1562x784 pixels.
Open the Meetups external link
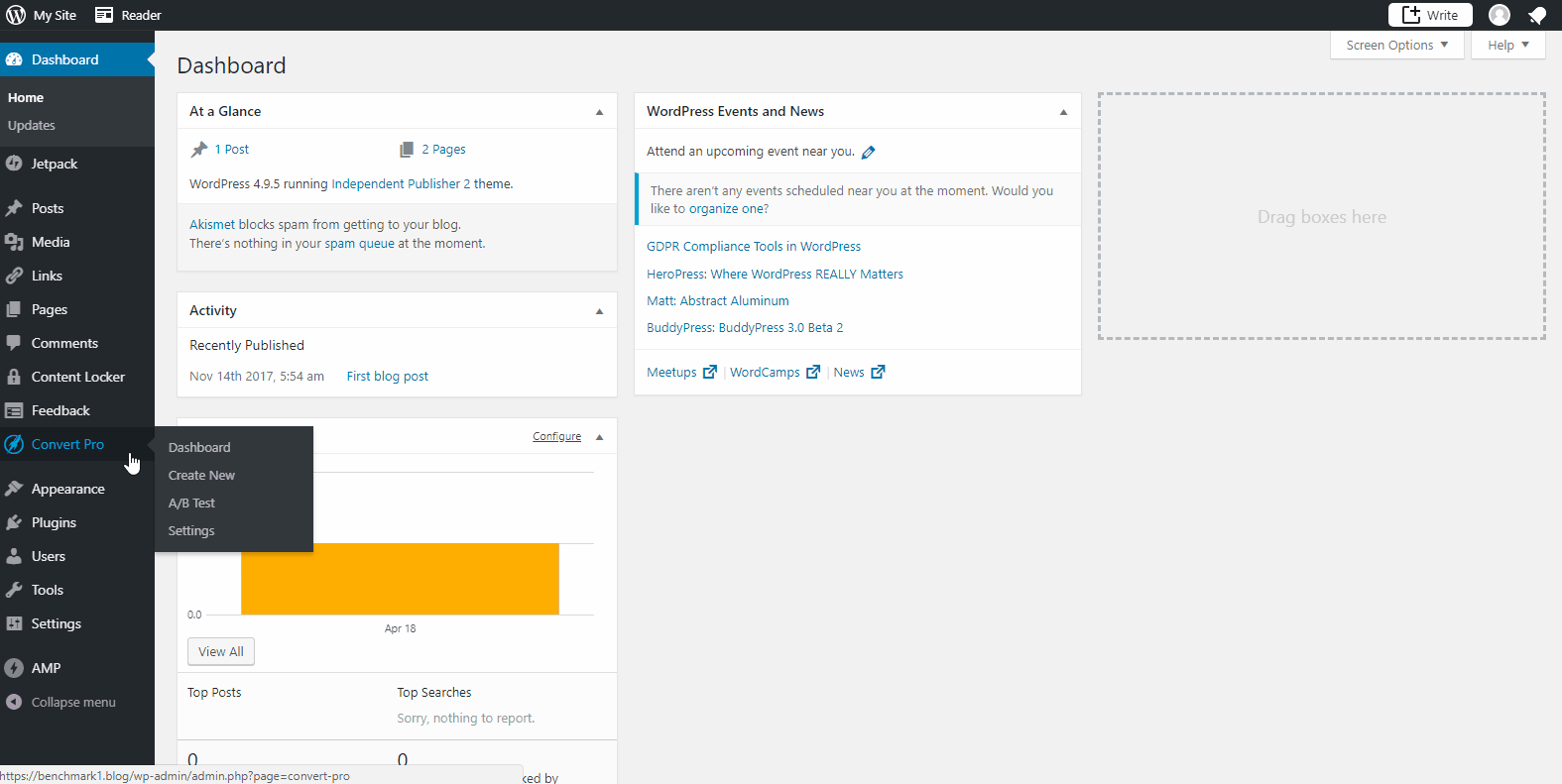[681, 373]
